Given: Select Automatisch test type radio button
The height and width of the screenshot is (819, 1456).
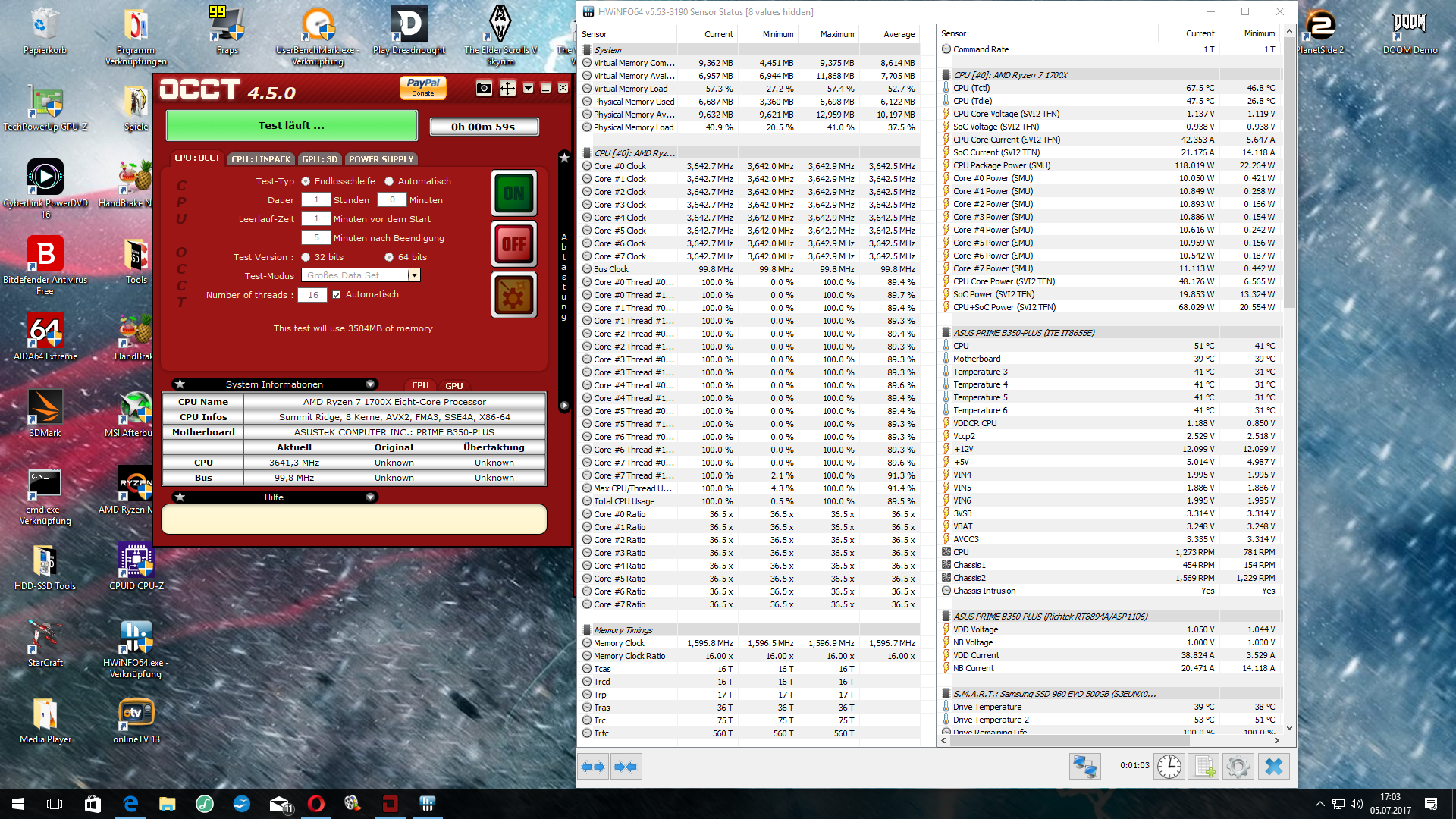Looking at the screenshot, I should (389, 181).
